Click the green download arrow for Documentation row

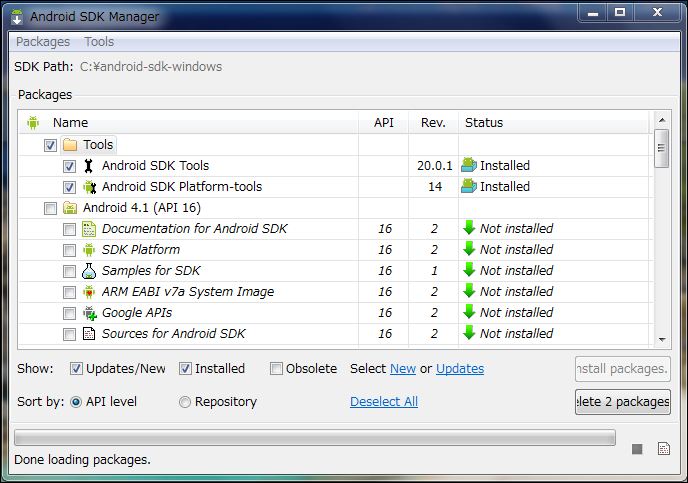click(469, 228)
